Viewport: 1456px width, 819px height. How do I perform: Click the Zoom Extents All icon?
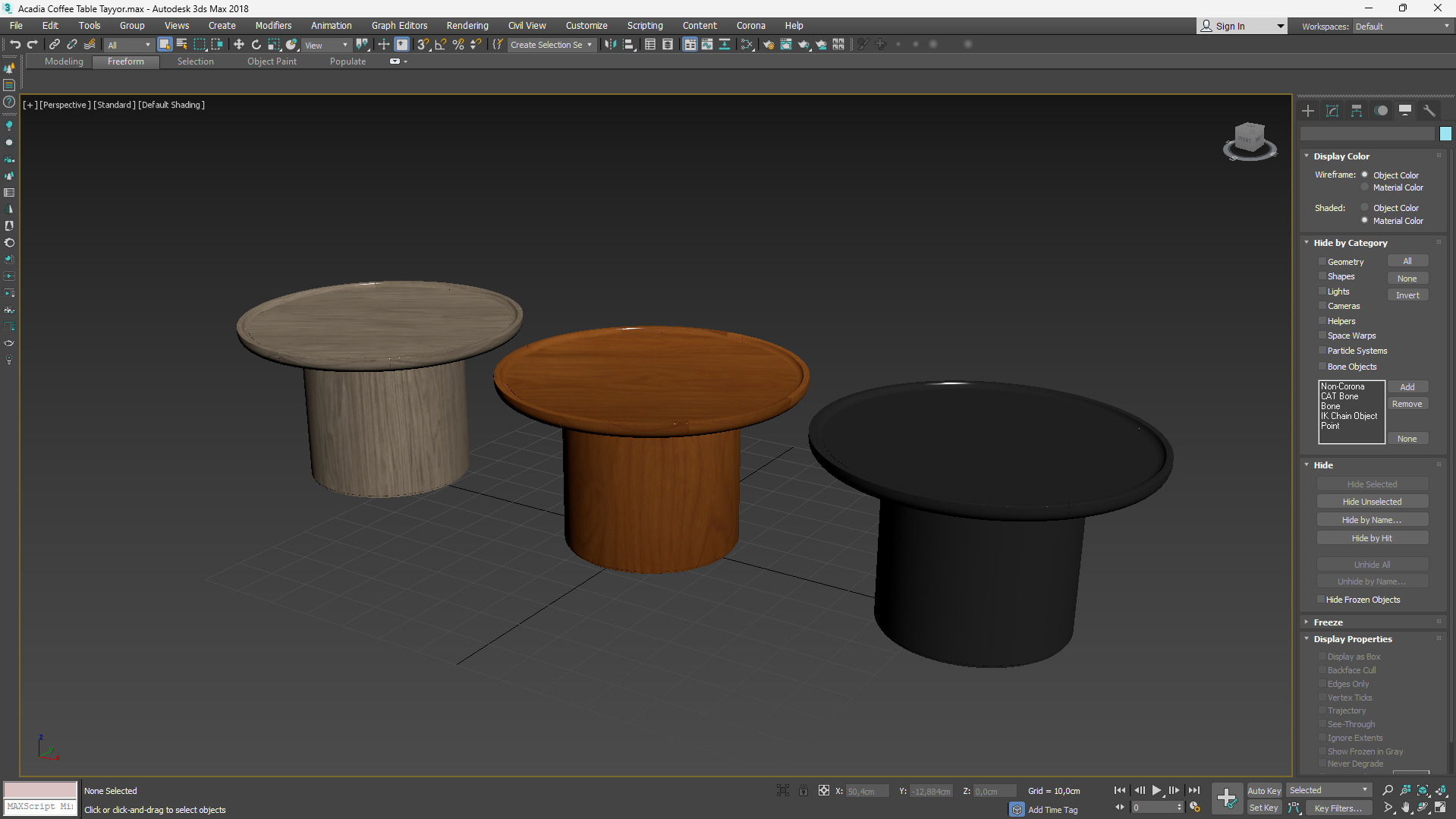[1441, 791]
